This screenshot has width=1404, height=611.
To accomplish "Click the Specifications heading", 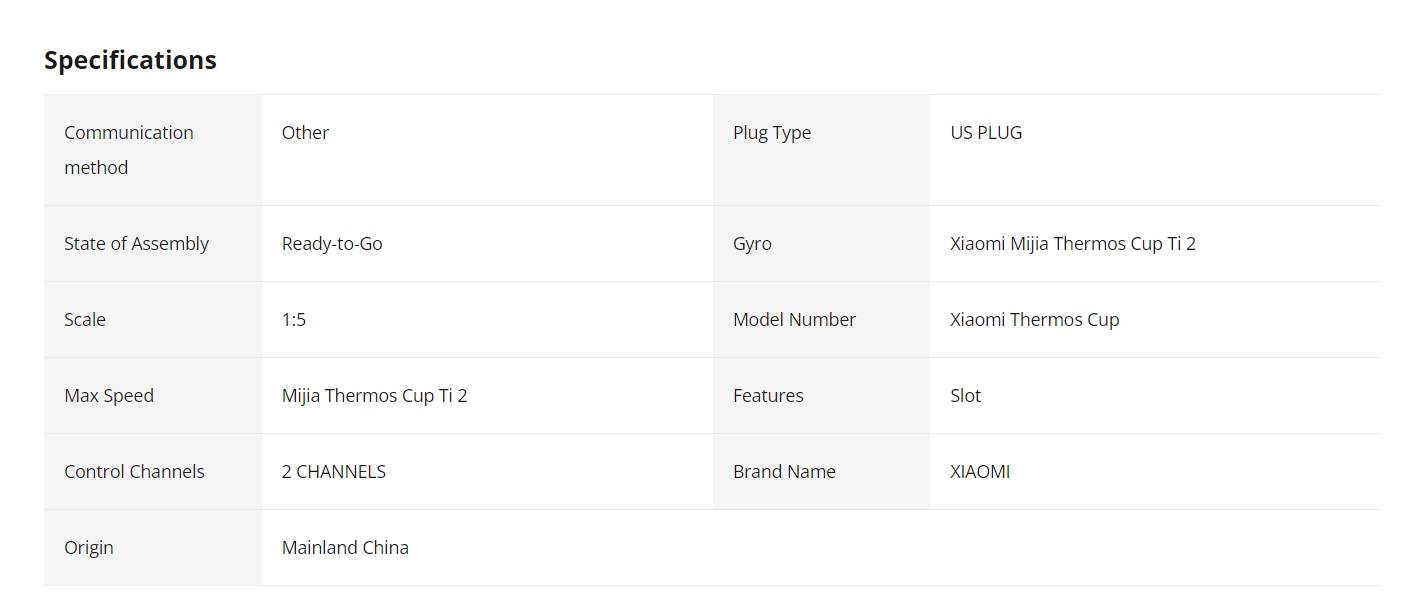I will coord(130,60).
